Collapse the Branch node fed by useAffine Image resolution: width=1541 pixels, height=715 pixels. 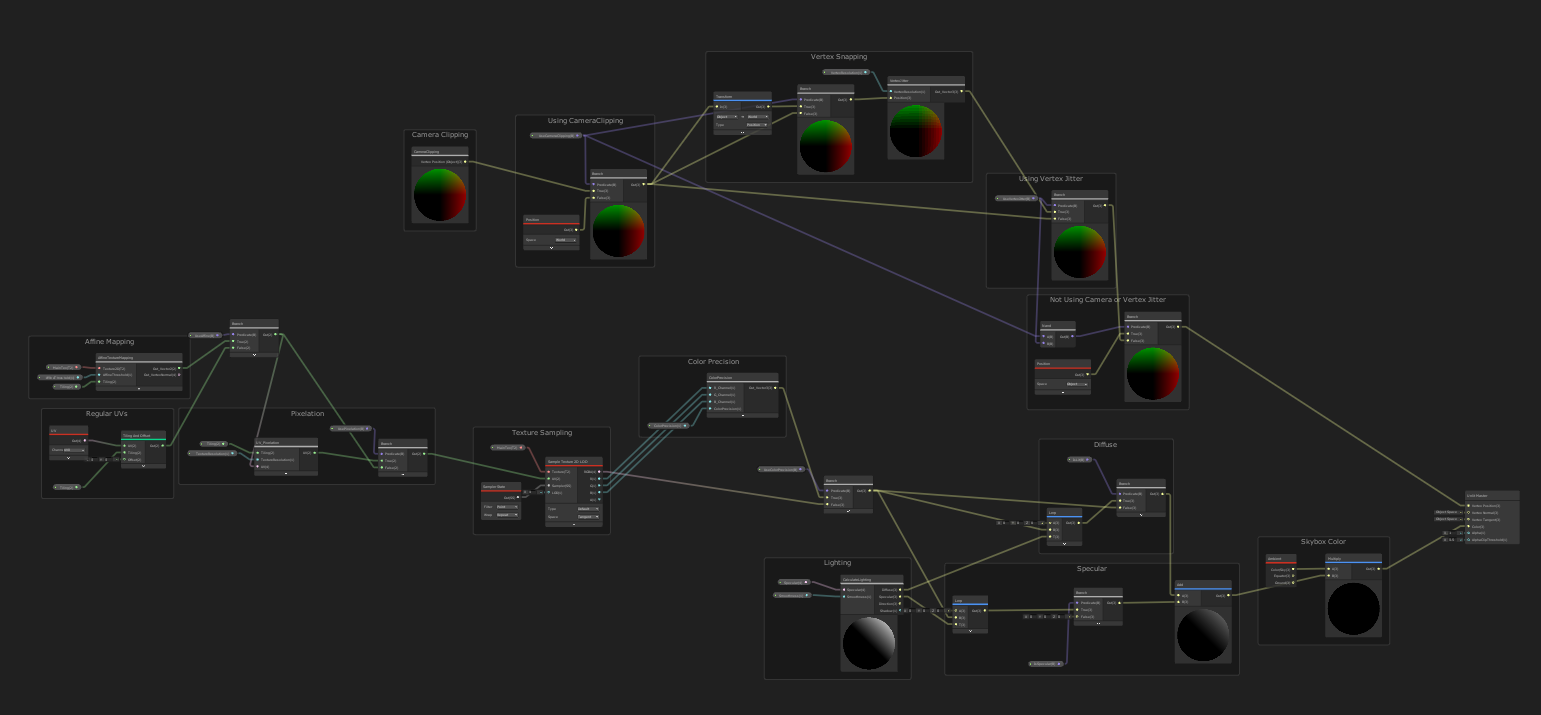coord(254,355)
